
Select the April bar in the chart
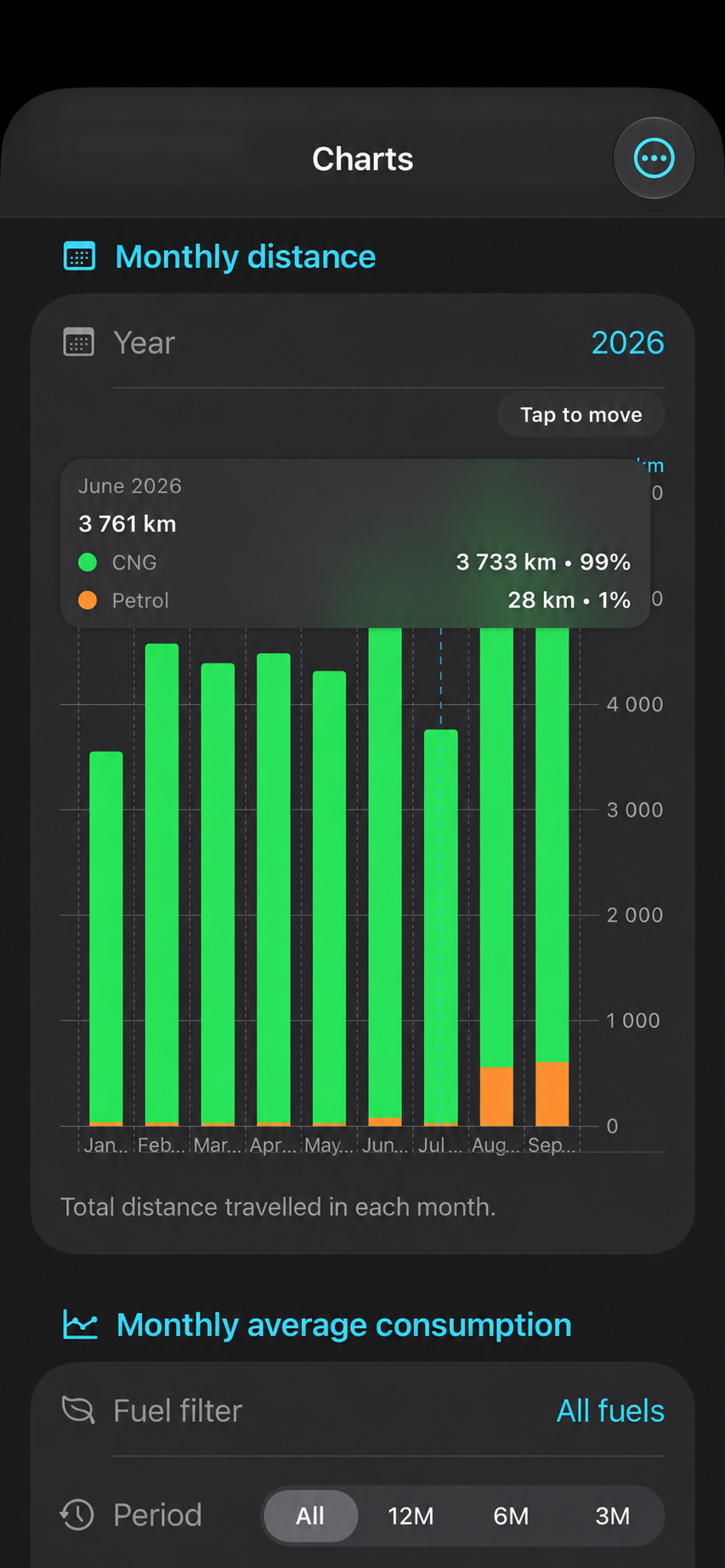(x=274, y=889)
